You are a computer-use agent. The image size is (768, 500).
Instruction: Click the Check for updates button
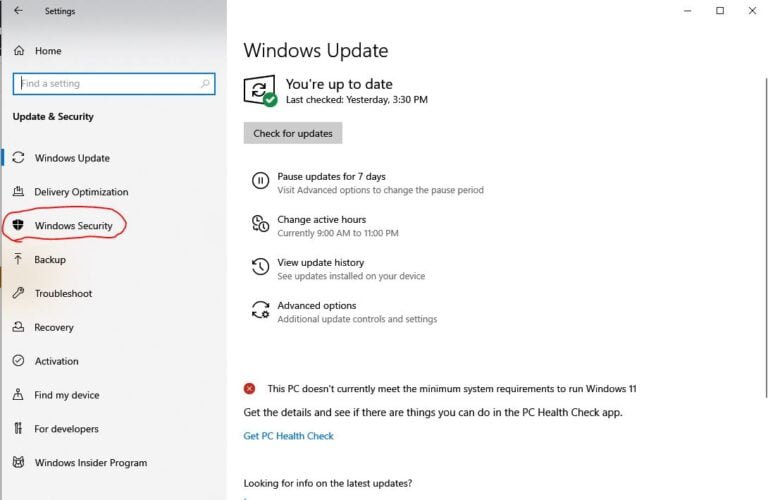(x=293, y=133)
